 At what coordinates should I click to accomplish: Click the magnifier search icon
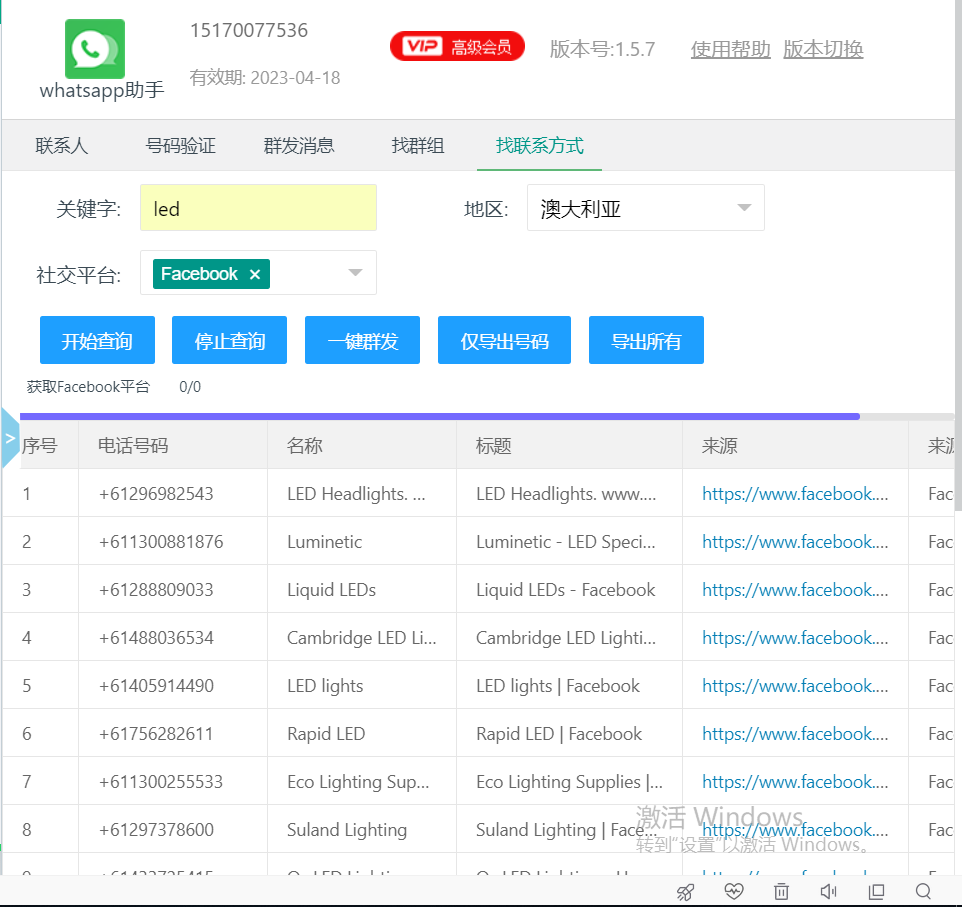[924, 891]
